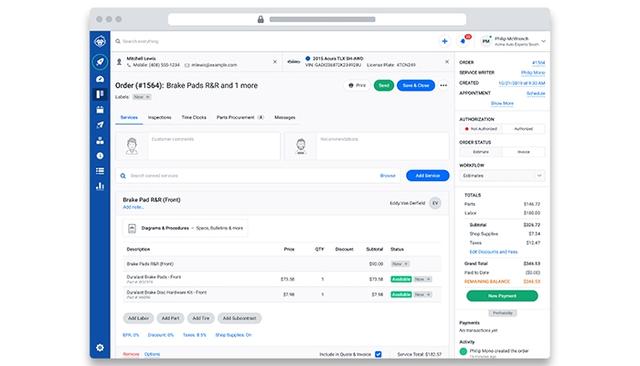Open the bar chart reports icon in sidebar
This screenshot has height=366, width=640.
tap(100, 186)
